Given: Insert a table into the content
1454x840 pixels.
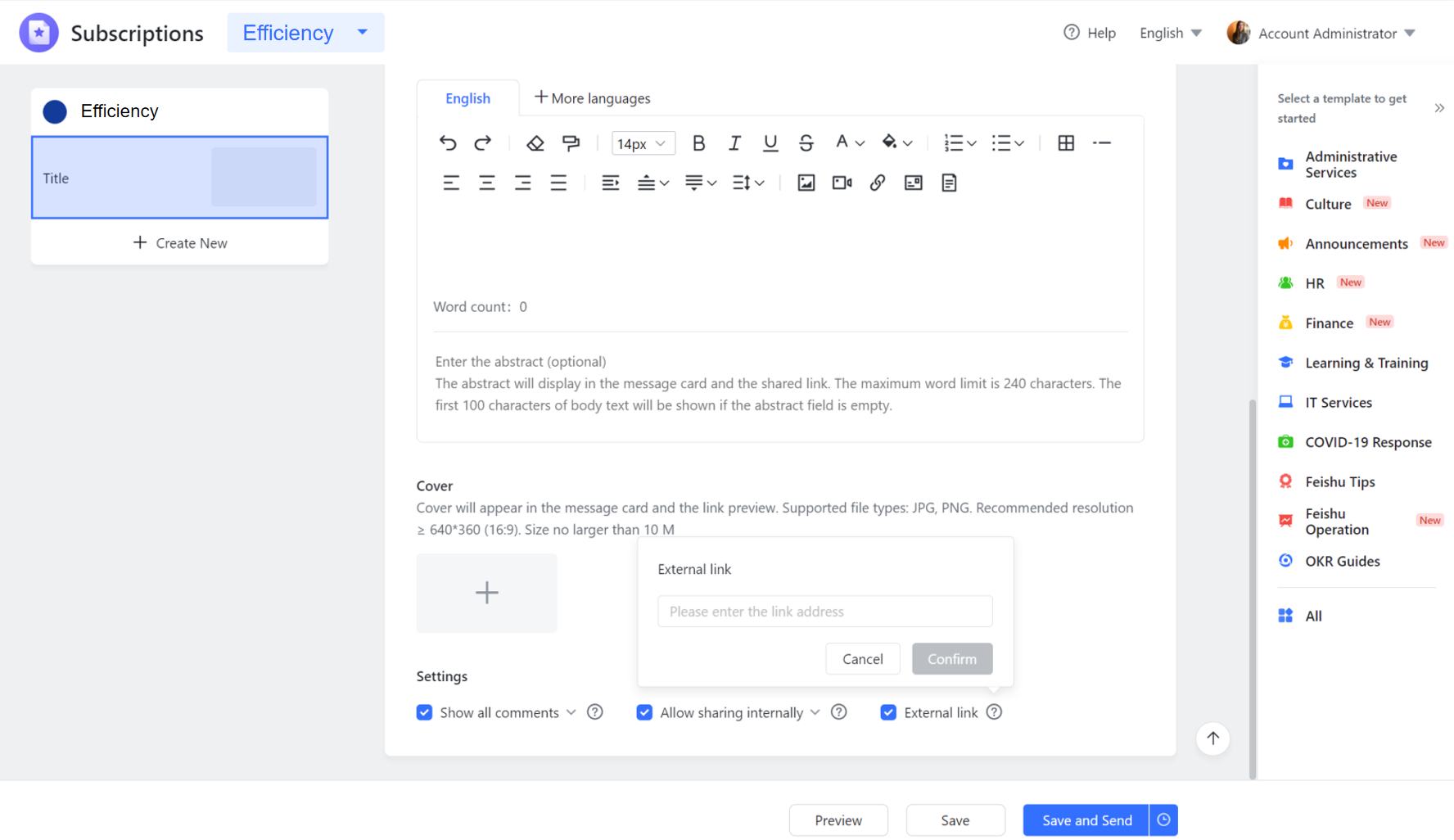Looking at the screenshot, I should (1066, 142).
